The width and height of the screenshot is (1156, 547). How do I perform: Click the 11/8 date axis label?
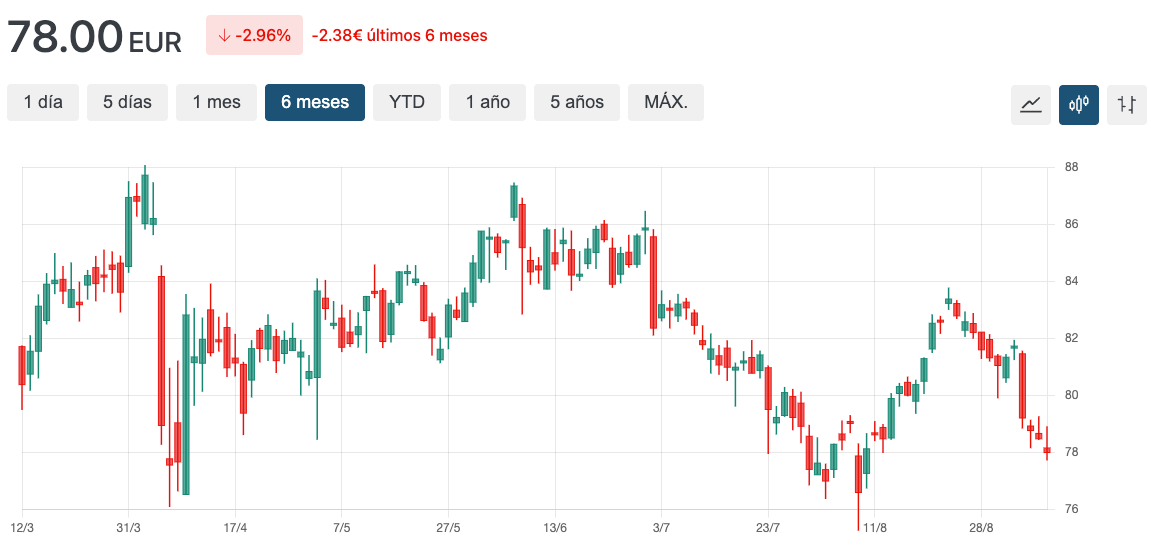click(x=874, y=529)
